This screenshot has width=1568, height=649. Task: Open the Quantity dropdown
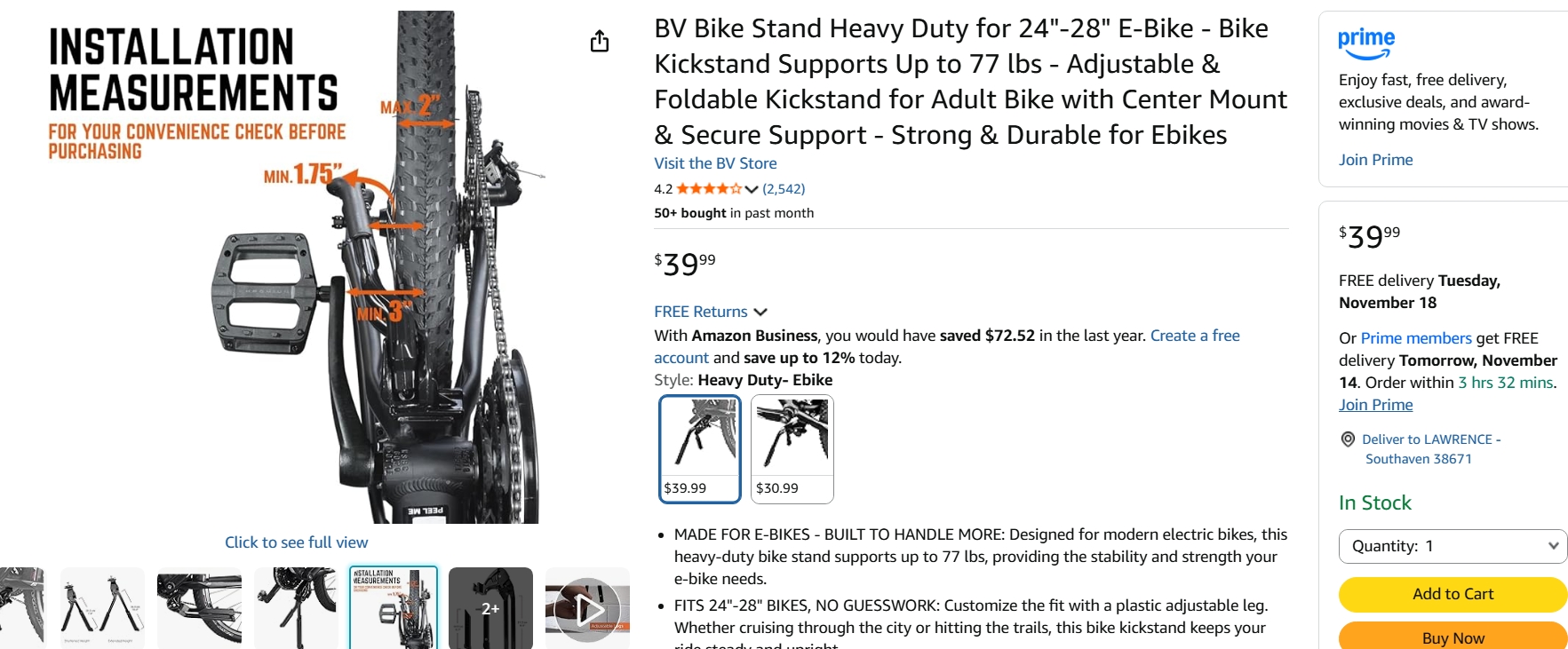click(1453, 546)
